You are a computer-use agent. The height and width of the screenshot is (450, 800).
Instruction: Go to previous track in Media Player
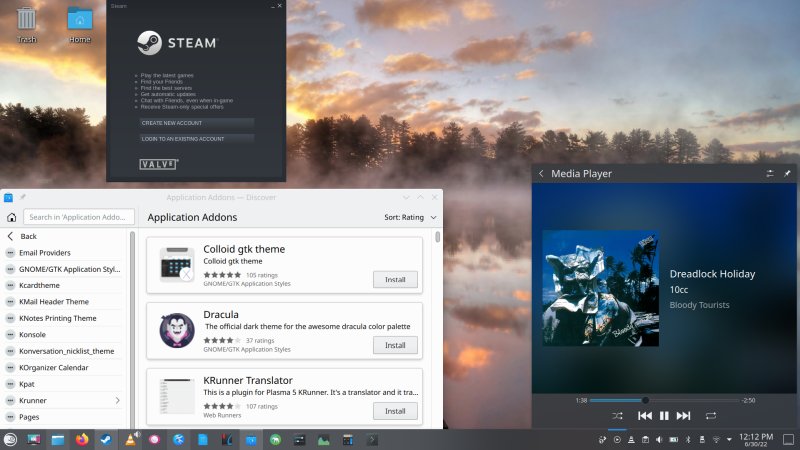[x=645, y=415]
